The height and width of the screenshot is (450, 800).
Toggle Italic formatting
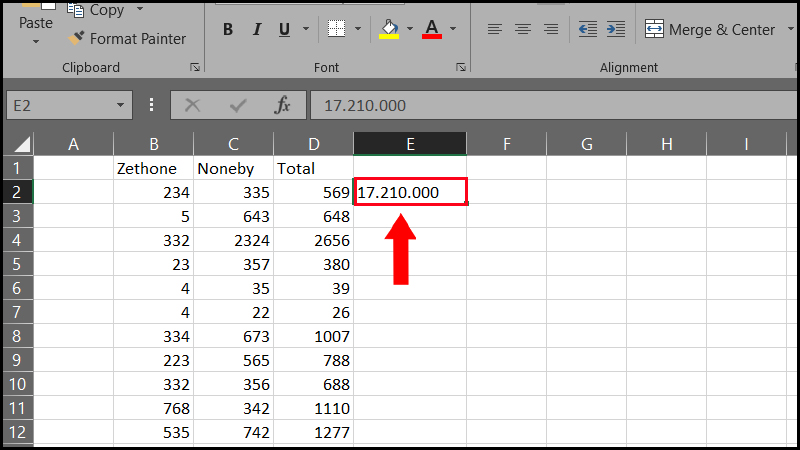pyautogui.click(x=257, y=30)
